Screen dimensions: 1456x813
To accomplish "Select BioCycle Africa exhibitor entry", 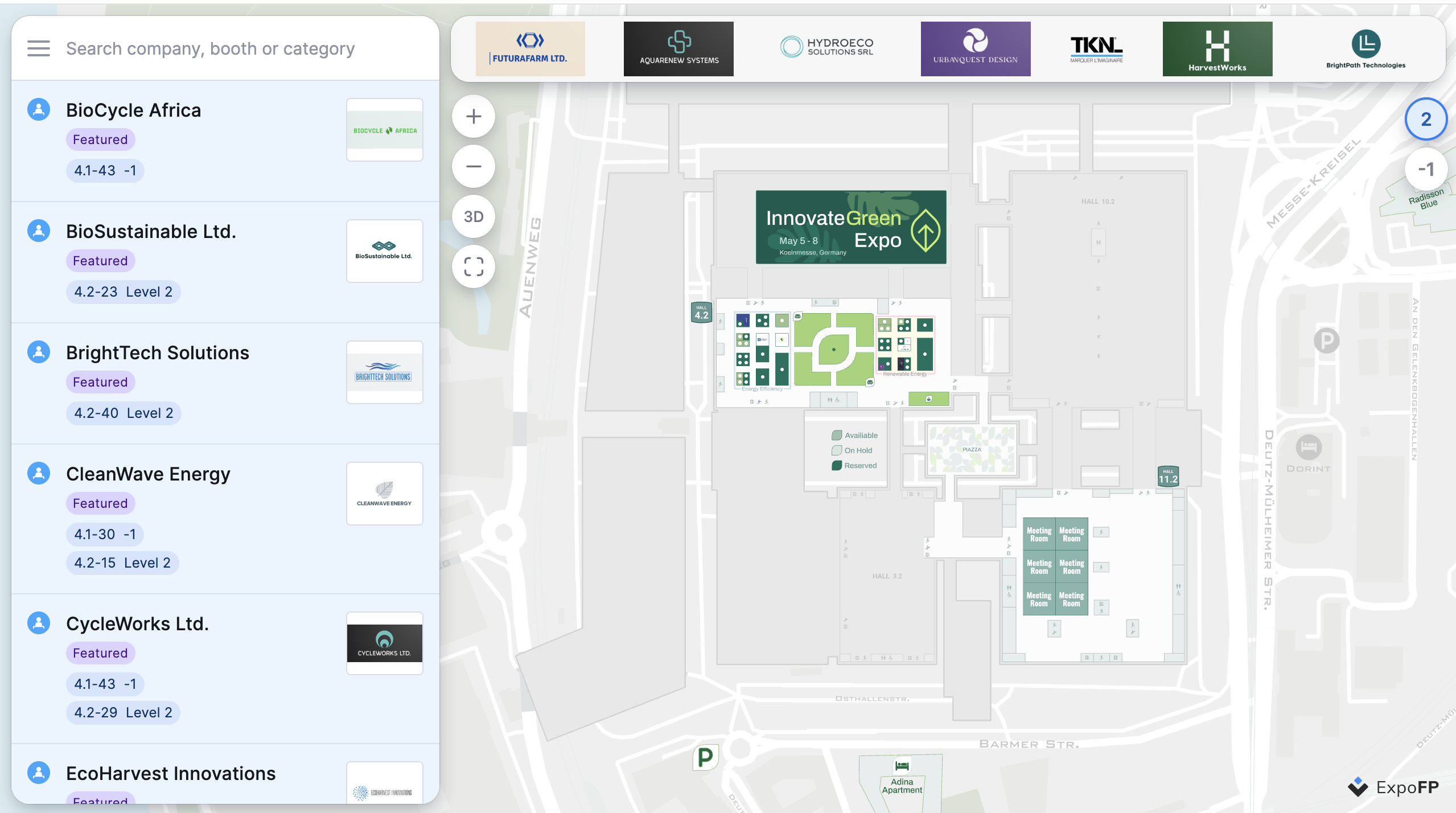I will click(133, 110).
